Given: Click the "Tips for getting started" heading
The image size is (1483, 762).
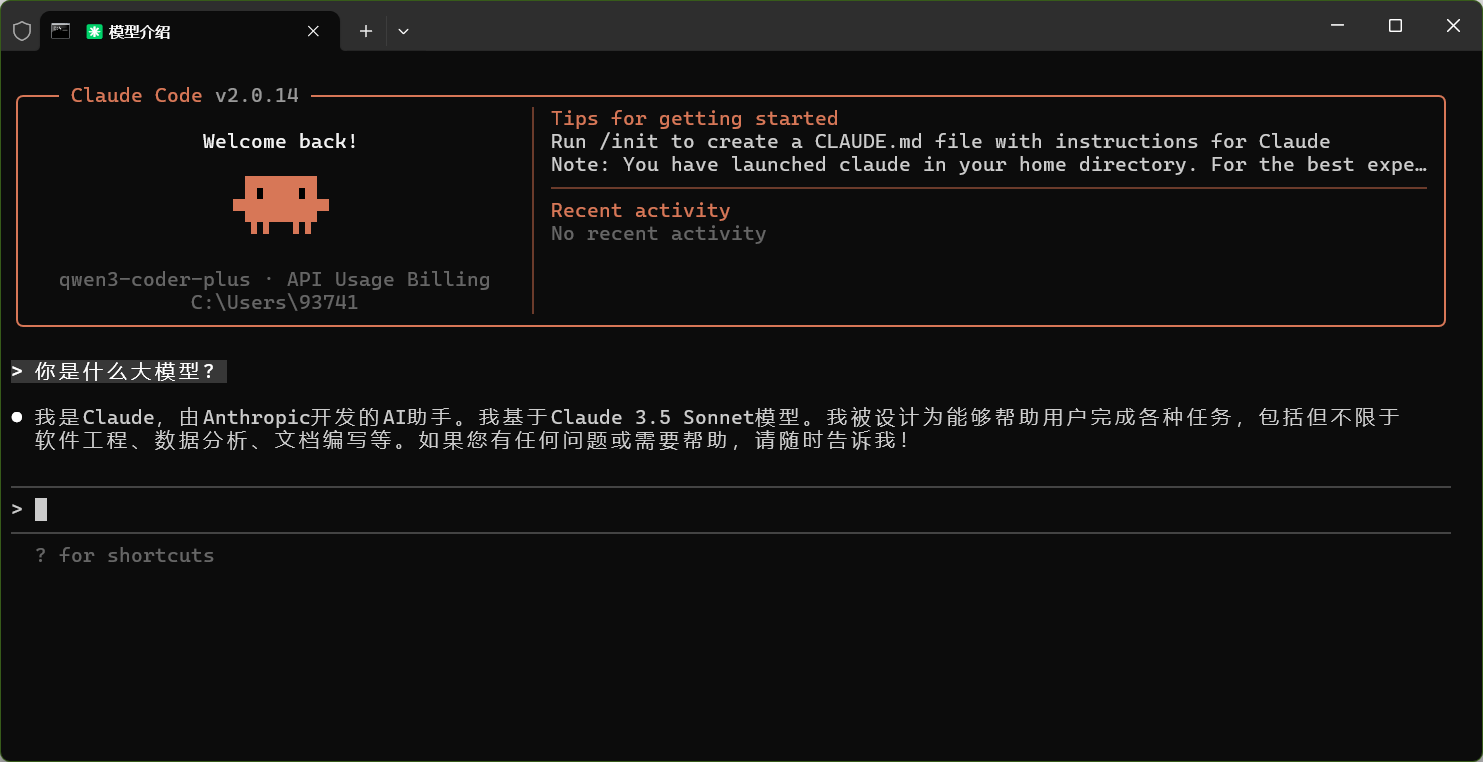Looking at the screenshot, I should click(x=694, y=119).
